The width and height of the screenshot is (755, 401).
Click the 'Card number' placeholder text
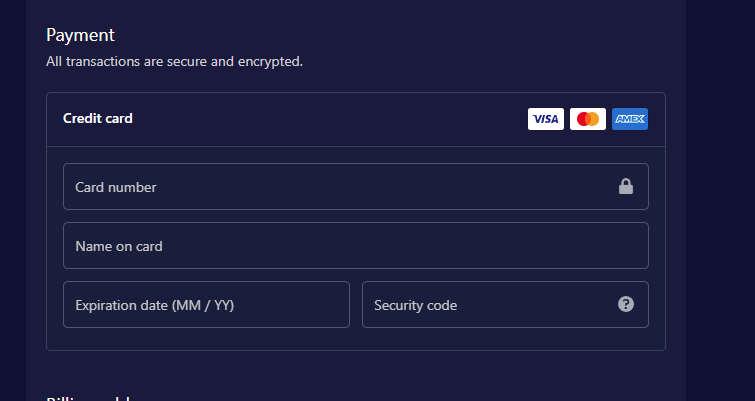tap(116, 187)
